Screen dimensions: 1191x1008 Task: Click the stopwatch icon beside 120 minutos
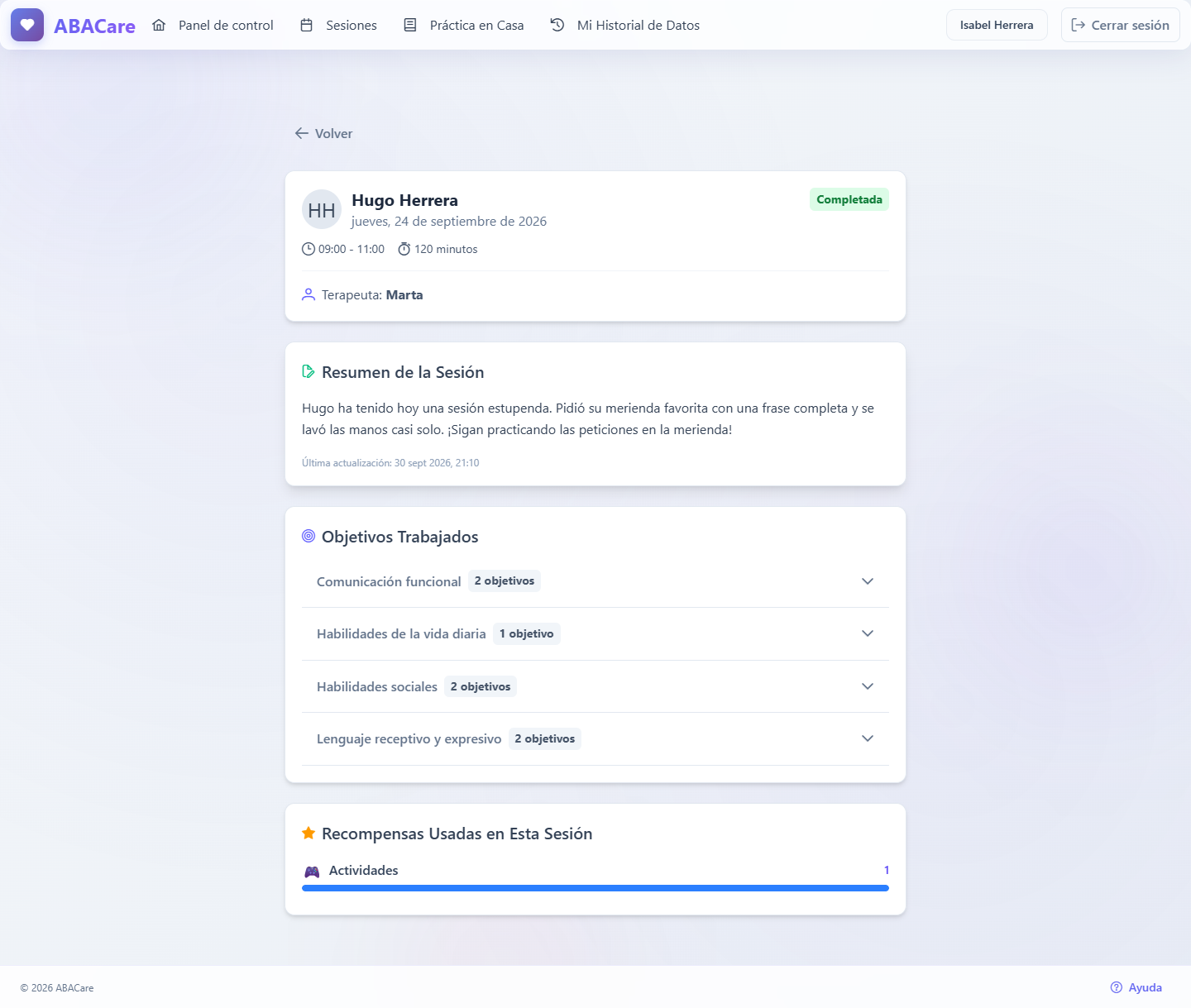click(404, 249)
